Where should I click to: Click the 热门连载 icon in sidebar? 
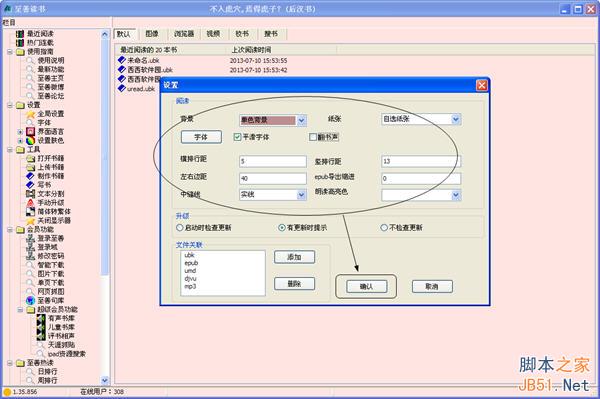click(x=20, y=43)
